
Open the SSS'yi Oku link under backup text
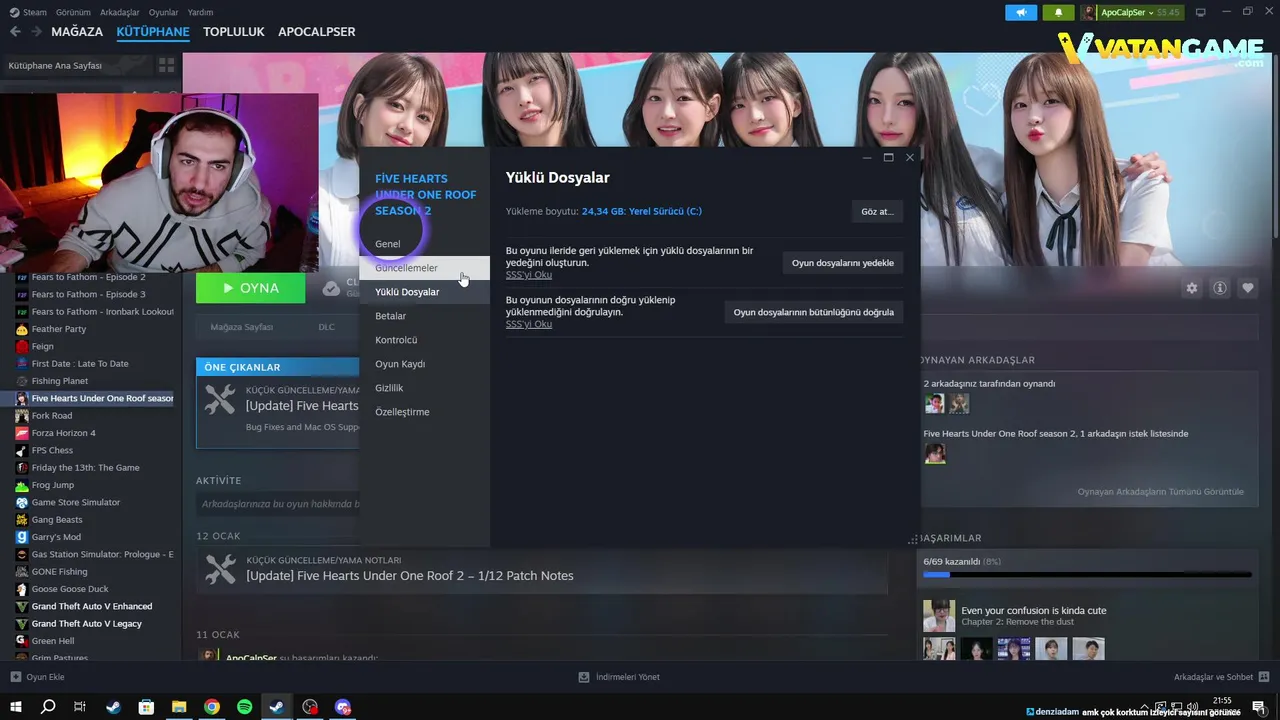[528, 275]
